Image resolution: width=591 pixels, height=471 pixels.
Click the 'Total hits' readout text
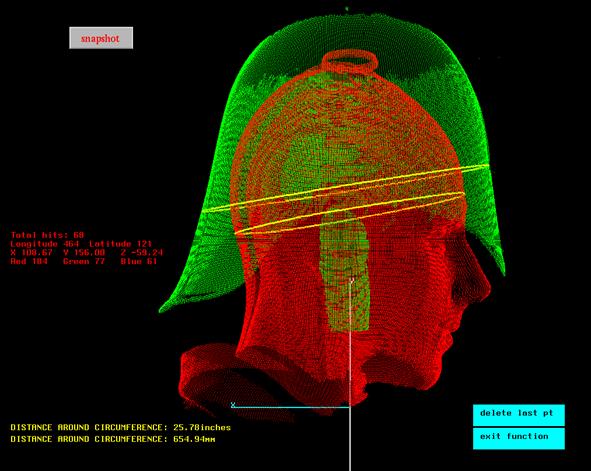(48, 235)
